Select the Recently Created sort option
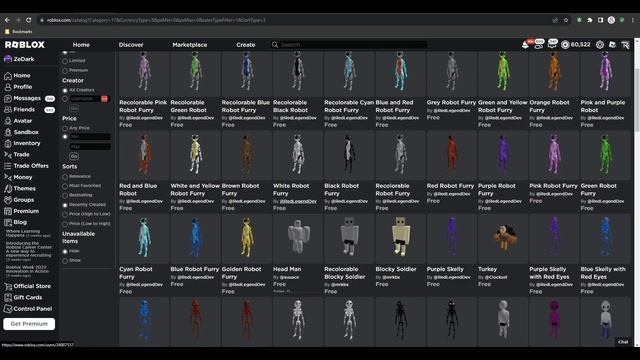This screenshot has width=640, height=360. click(x=65, y=205)
